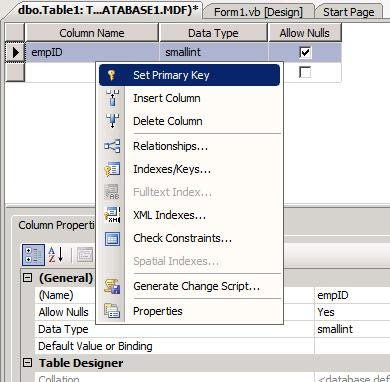Check Allow Nulls in the empty row
Viewport: 390px width, 382px height.
[305, 72]
